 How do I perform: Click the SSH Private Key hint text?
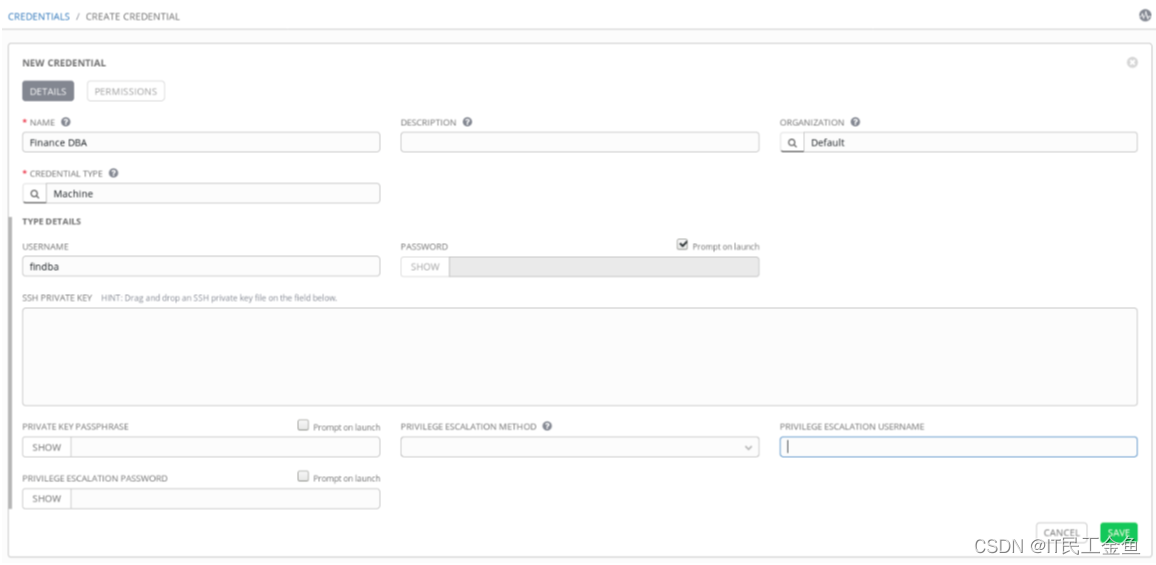point(219,298)
